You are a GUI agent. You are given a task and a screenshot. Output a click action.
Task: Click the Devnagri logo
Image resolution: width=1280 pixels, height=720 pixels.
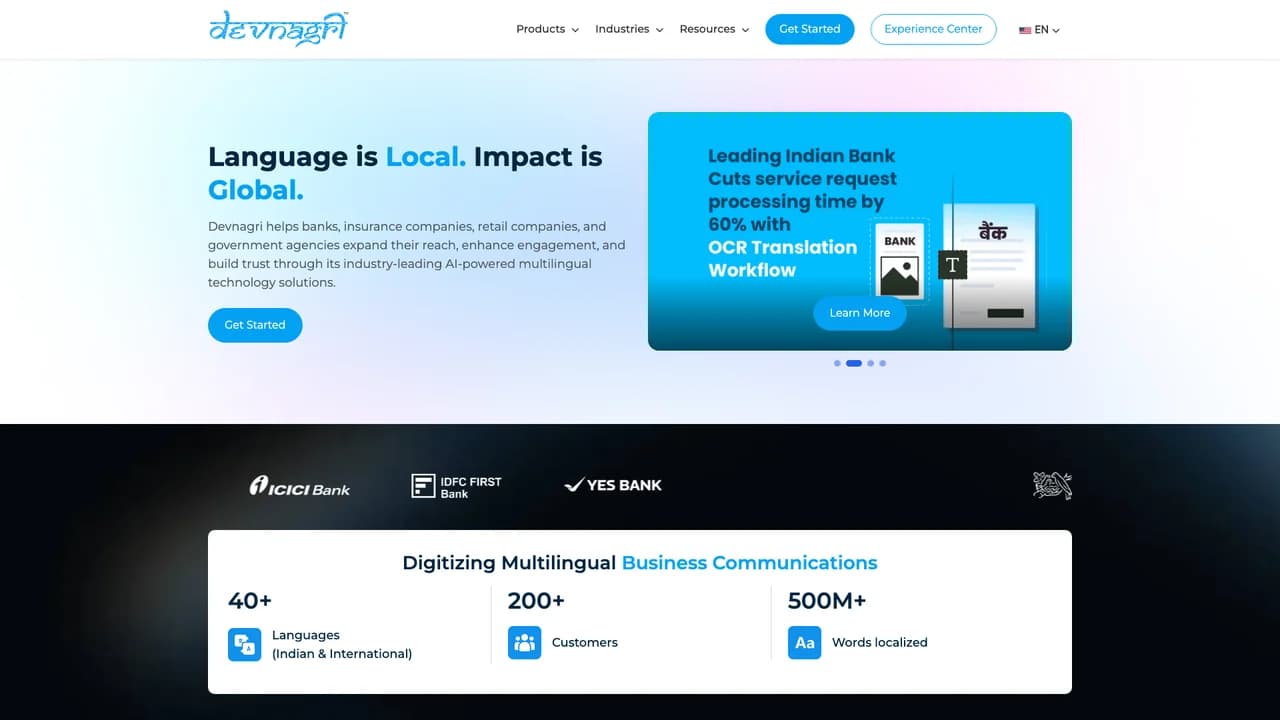pyautogui.click(x=278, y=28)
